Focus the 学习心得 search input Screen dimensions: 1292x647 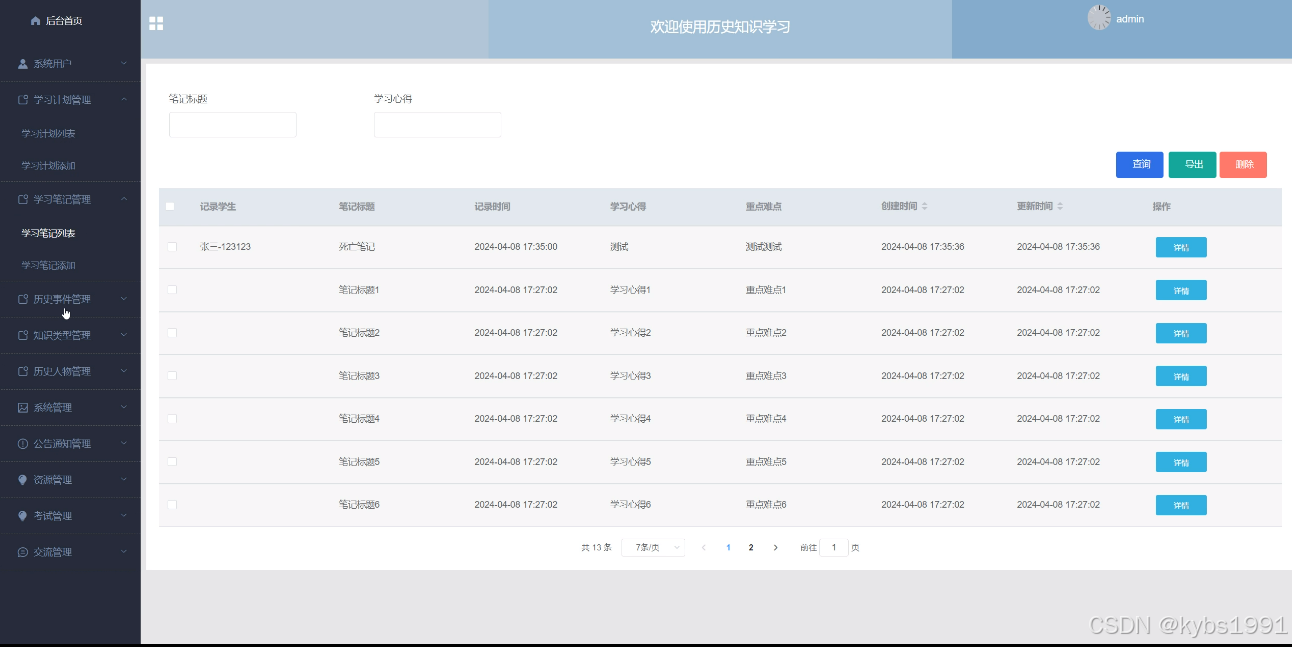438,125
